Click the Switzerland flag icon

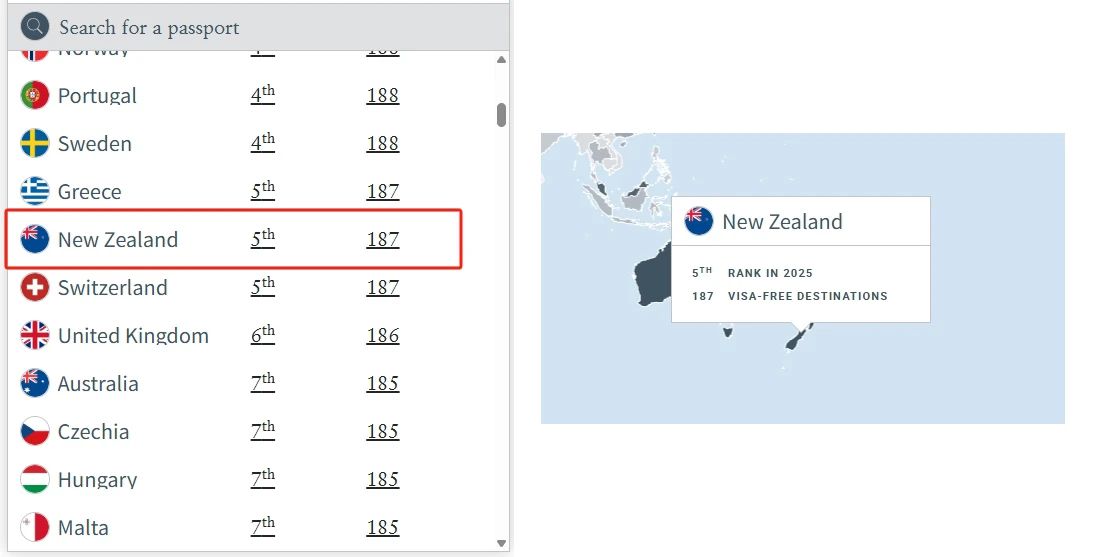tap(34, 288)
